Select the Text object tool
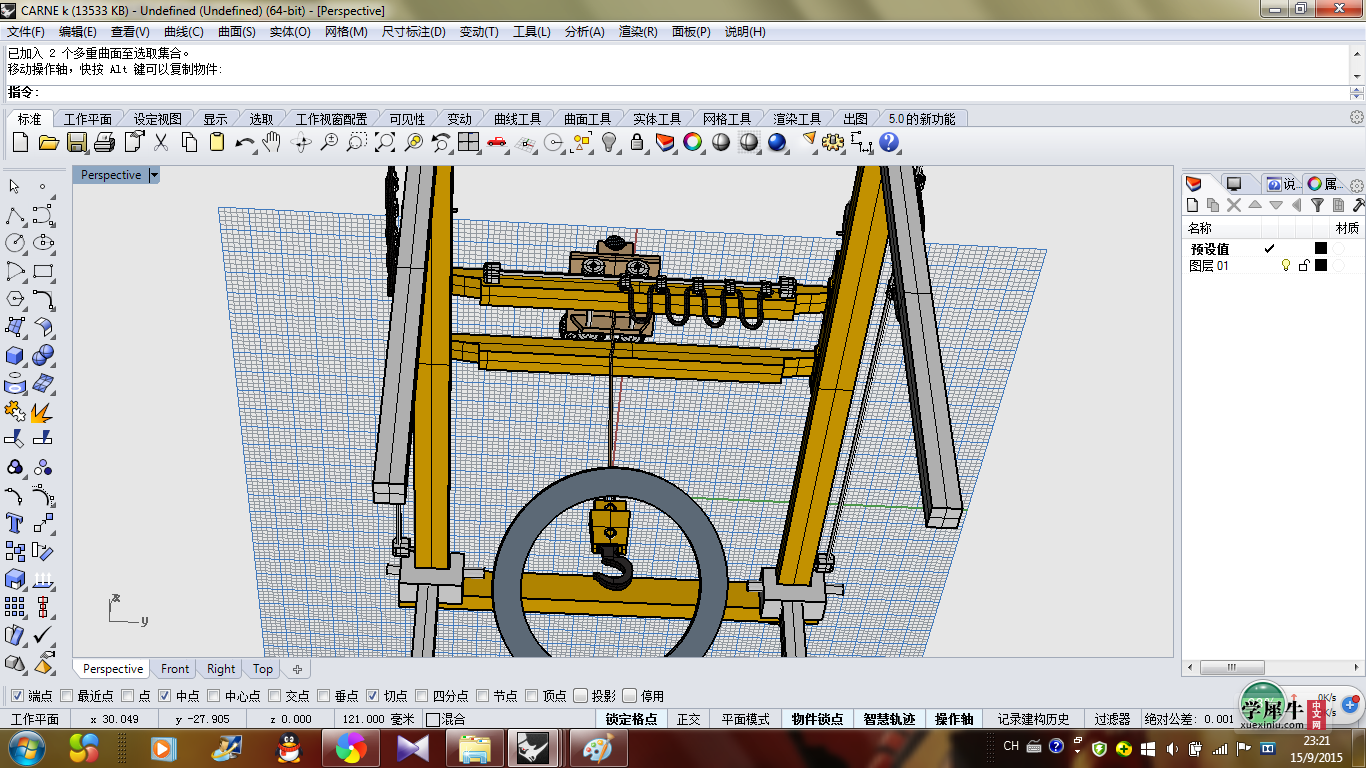1366x768 pixels. point(15,523)
